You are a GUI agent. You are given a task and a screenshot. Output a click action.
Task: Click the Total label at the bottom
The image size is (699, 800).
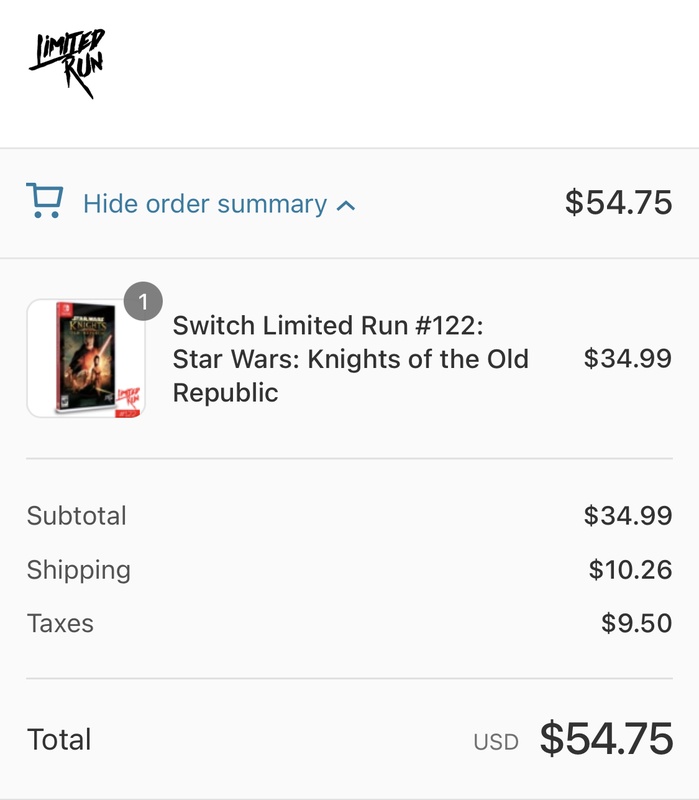pos(59,739)
